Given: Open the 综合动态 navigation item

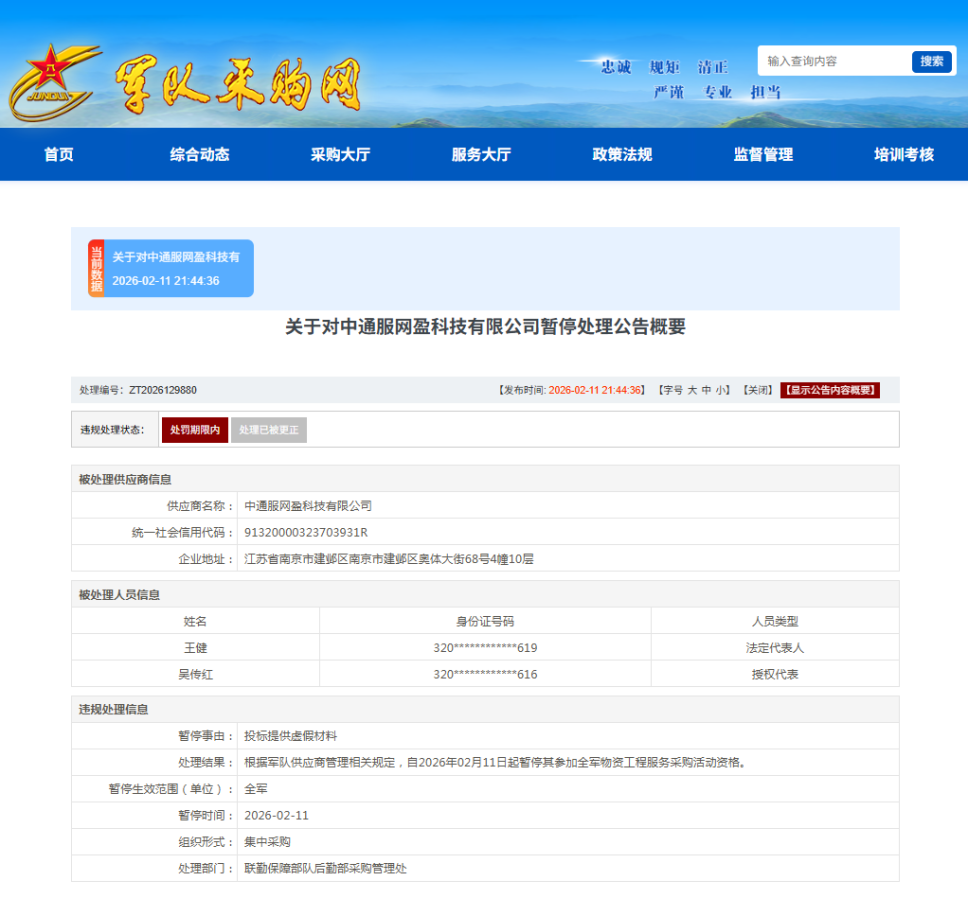Looking at the screenshot, I should point(199,154).
